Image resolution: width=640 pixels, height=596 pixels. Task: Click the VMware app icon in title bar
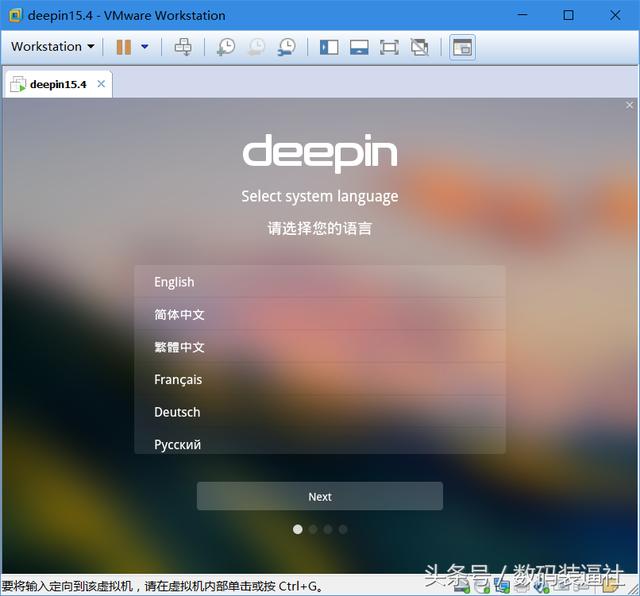point(16,16)
